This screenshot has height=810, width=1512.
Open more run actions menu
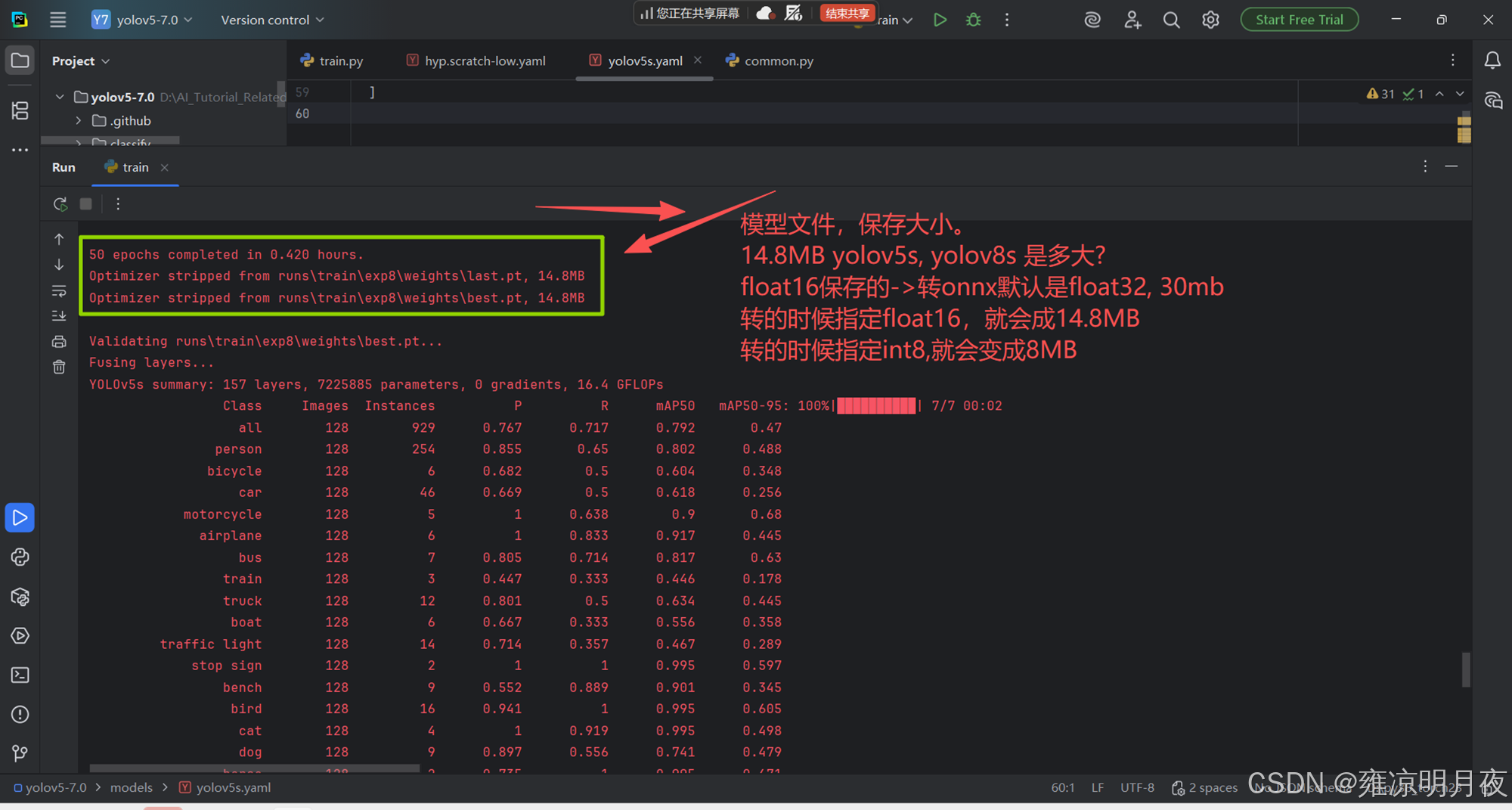pos(1007,20)
